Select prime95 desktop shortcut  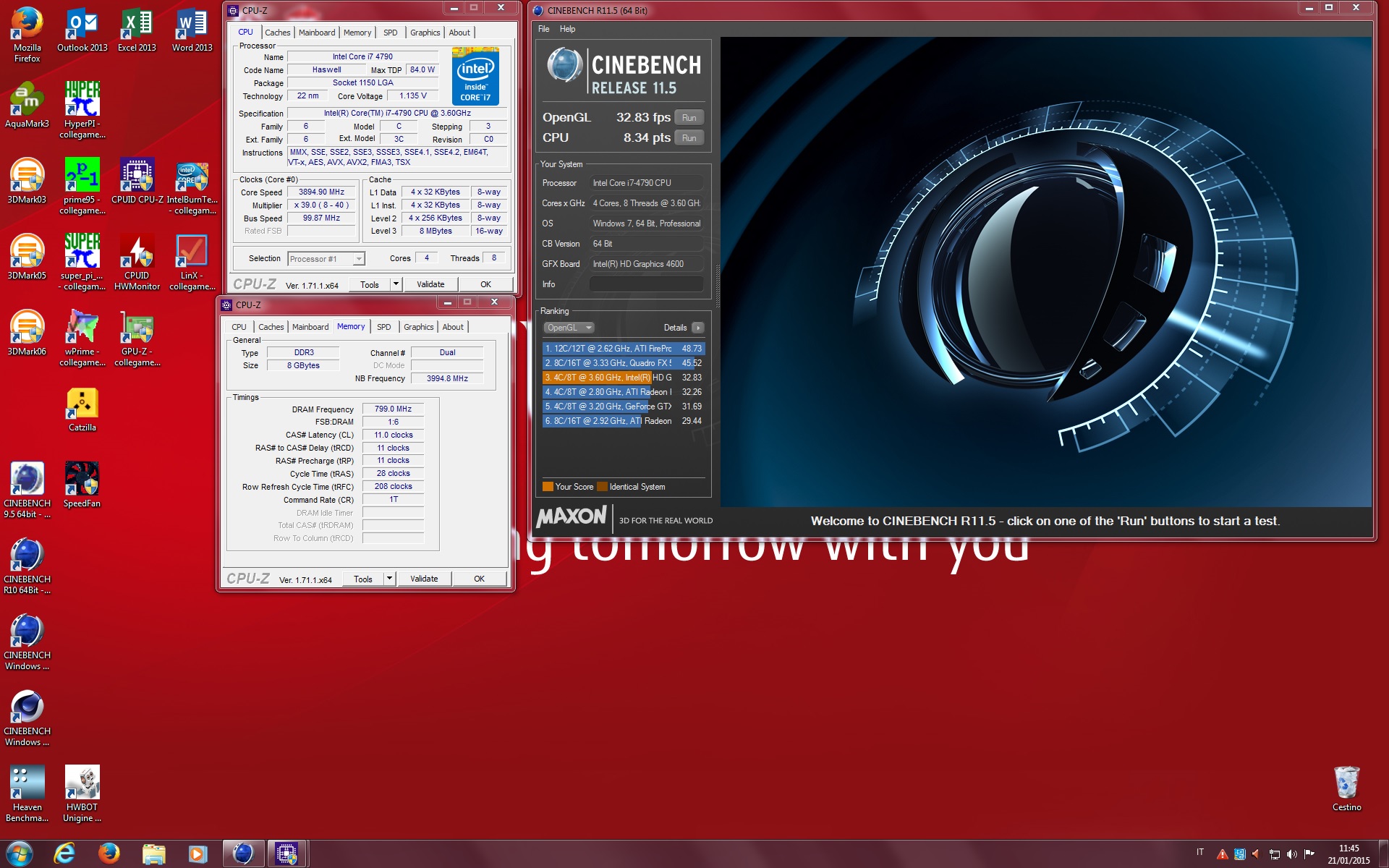pos(82,187)
